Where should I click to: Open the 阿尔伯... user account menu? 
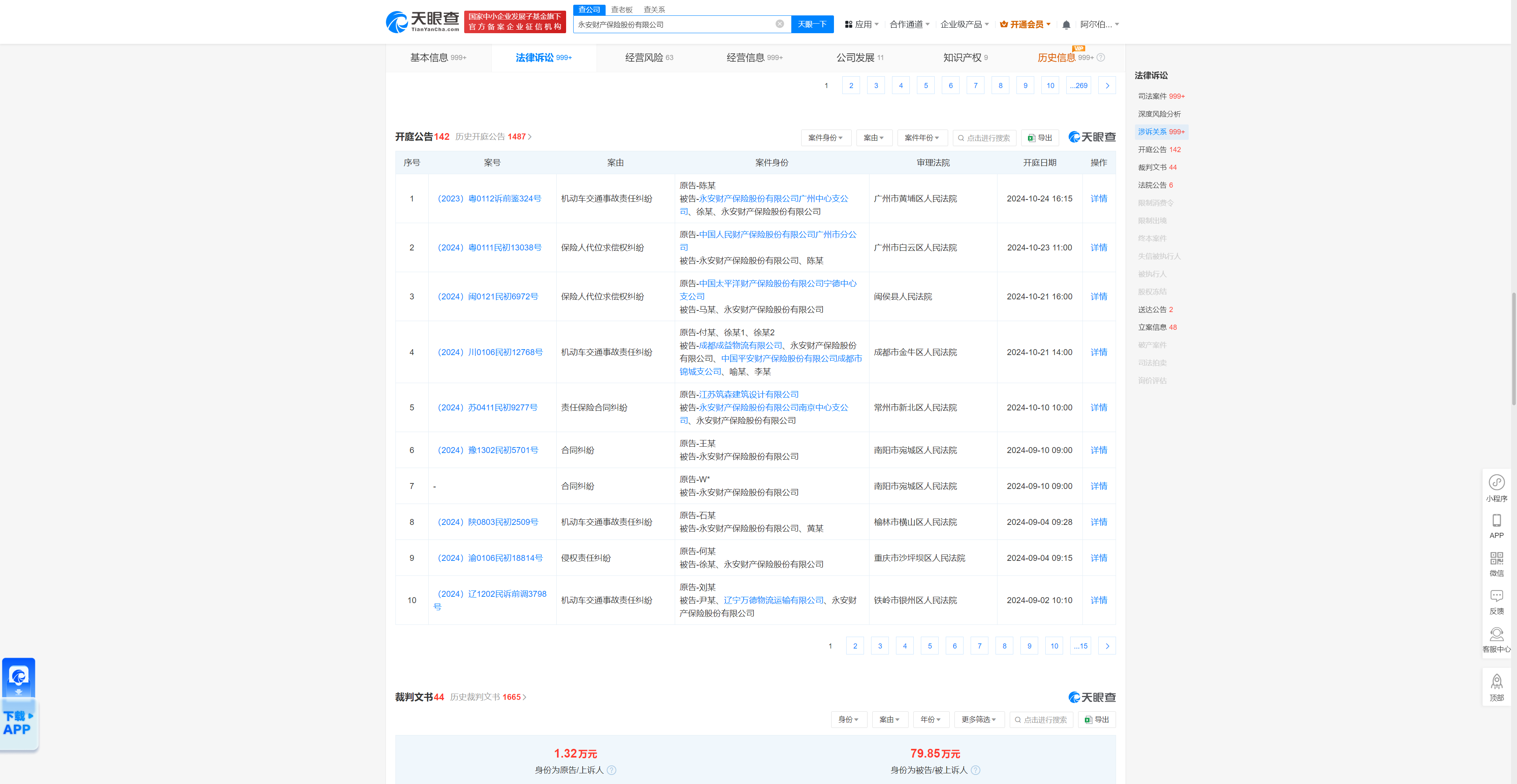(1099, 25)
